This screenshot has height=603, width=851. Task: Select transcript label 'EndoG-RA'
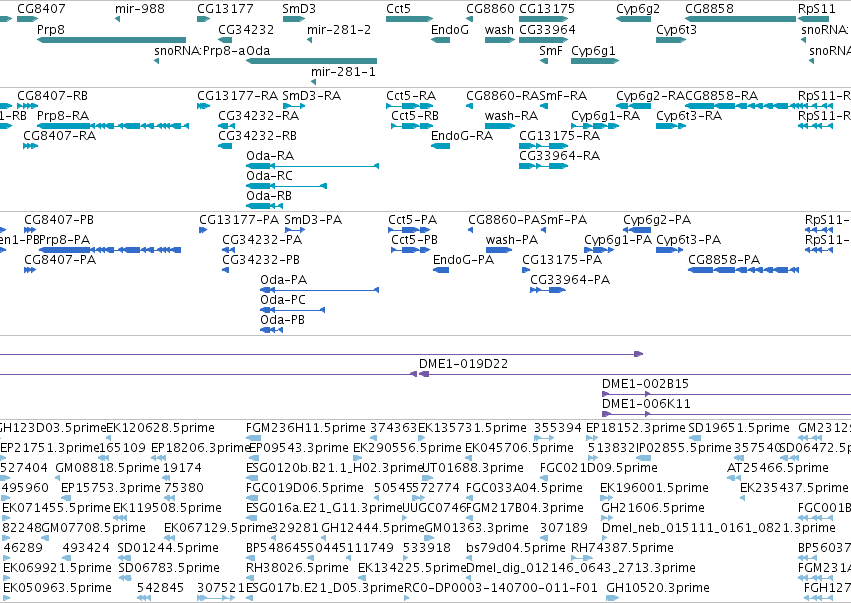click(462, 136)
